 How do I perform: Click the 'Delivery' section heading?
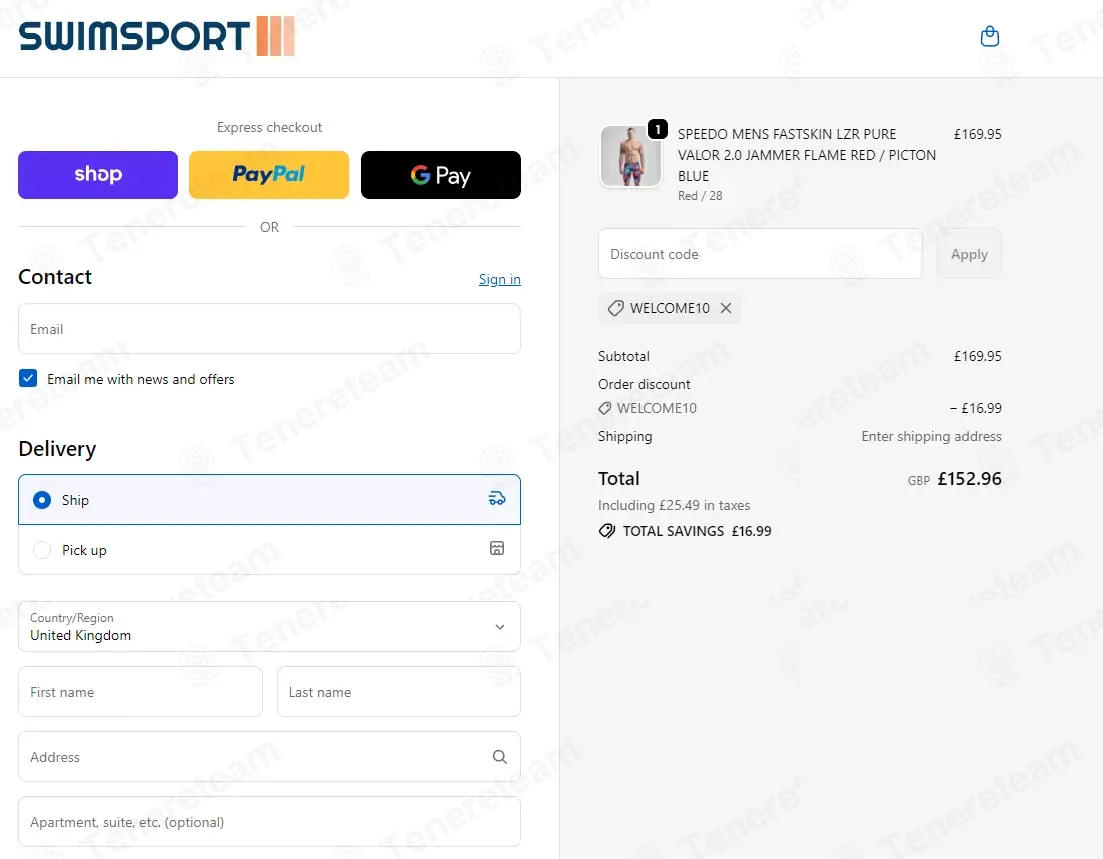57,449
